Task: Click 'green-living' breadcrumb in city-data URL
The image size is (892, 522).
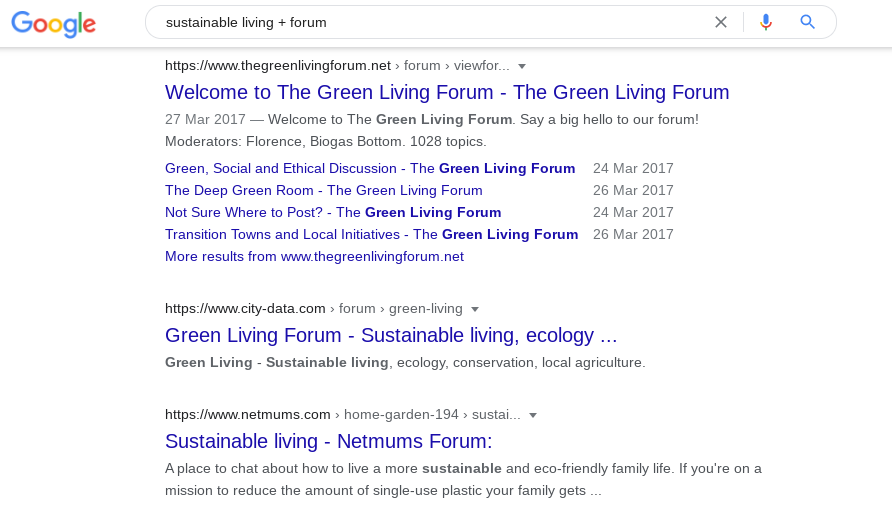Action: pyautogui.click(x=426, y=309)
